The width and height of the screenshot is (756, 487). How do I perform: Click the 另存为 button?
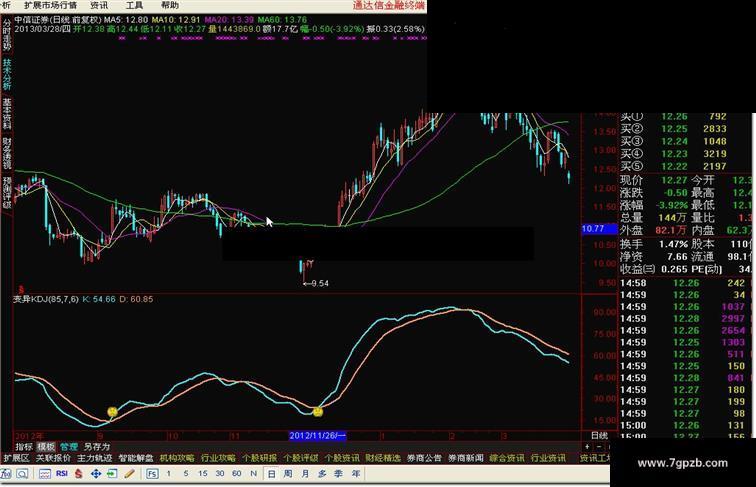pyautogui.click(x=96, y=446)
